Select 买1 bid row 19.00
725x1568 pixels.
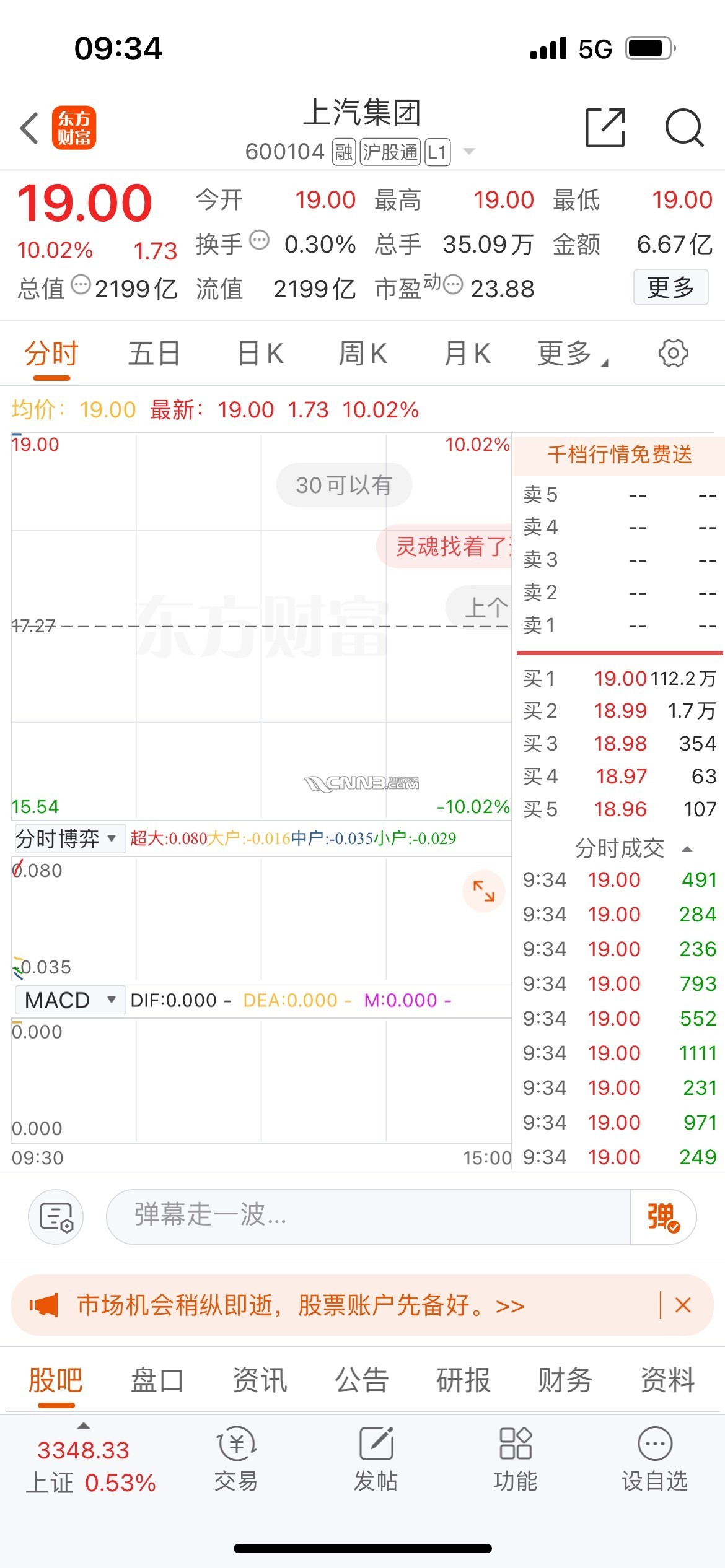[x=619, y=678]
